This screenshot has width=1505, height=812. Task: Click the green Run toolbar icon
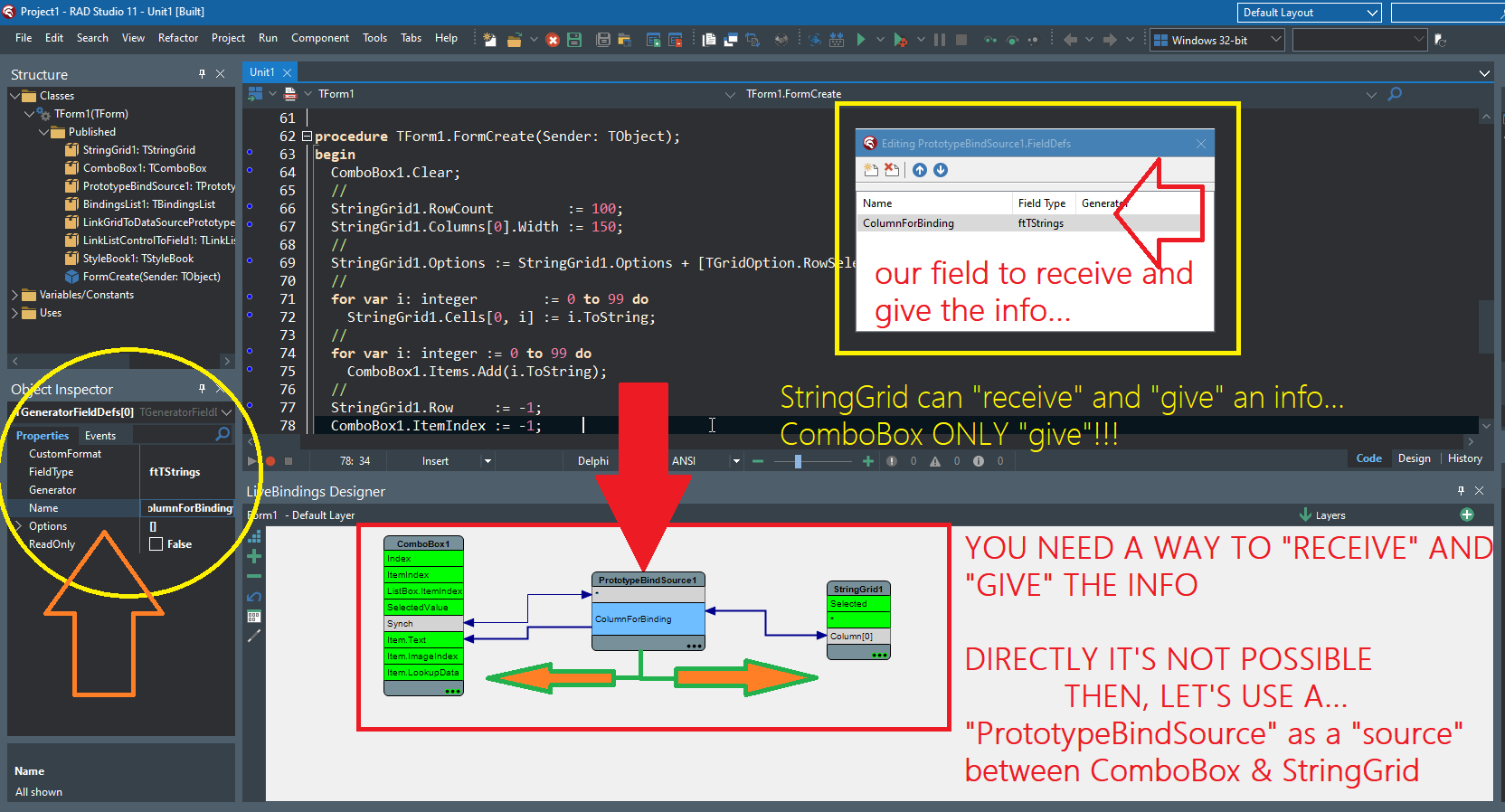coord(861,40)
